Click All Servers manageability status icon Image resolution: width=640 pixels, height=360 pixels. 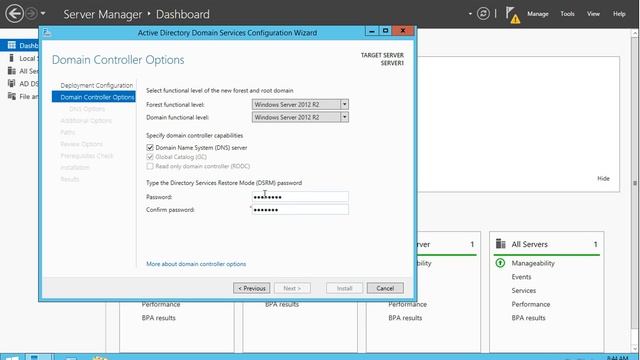[x=500, y=263]
